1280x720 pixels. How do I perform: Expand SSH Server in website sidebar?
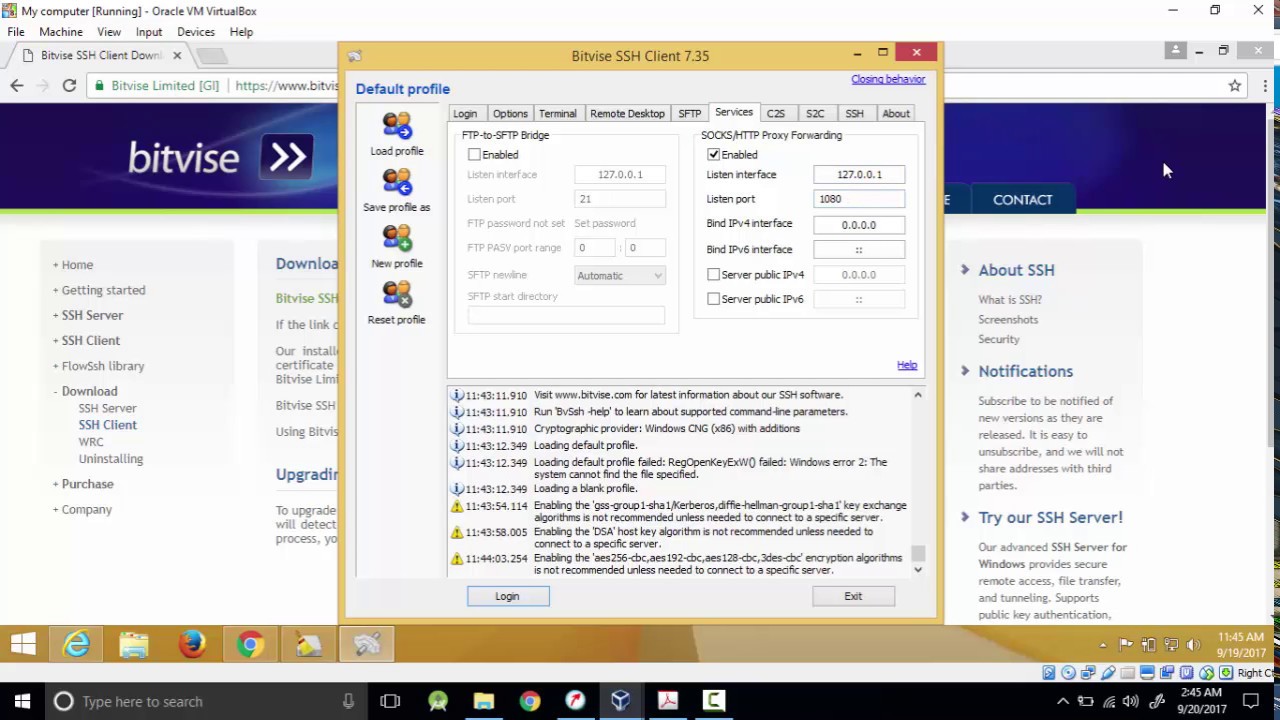point(55,315)
